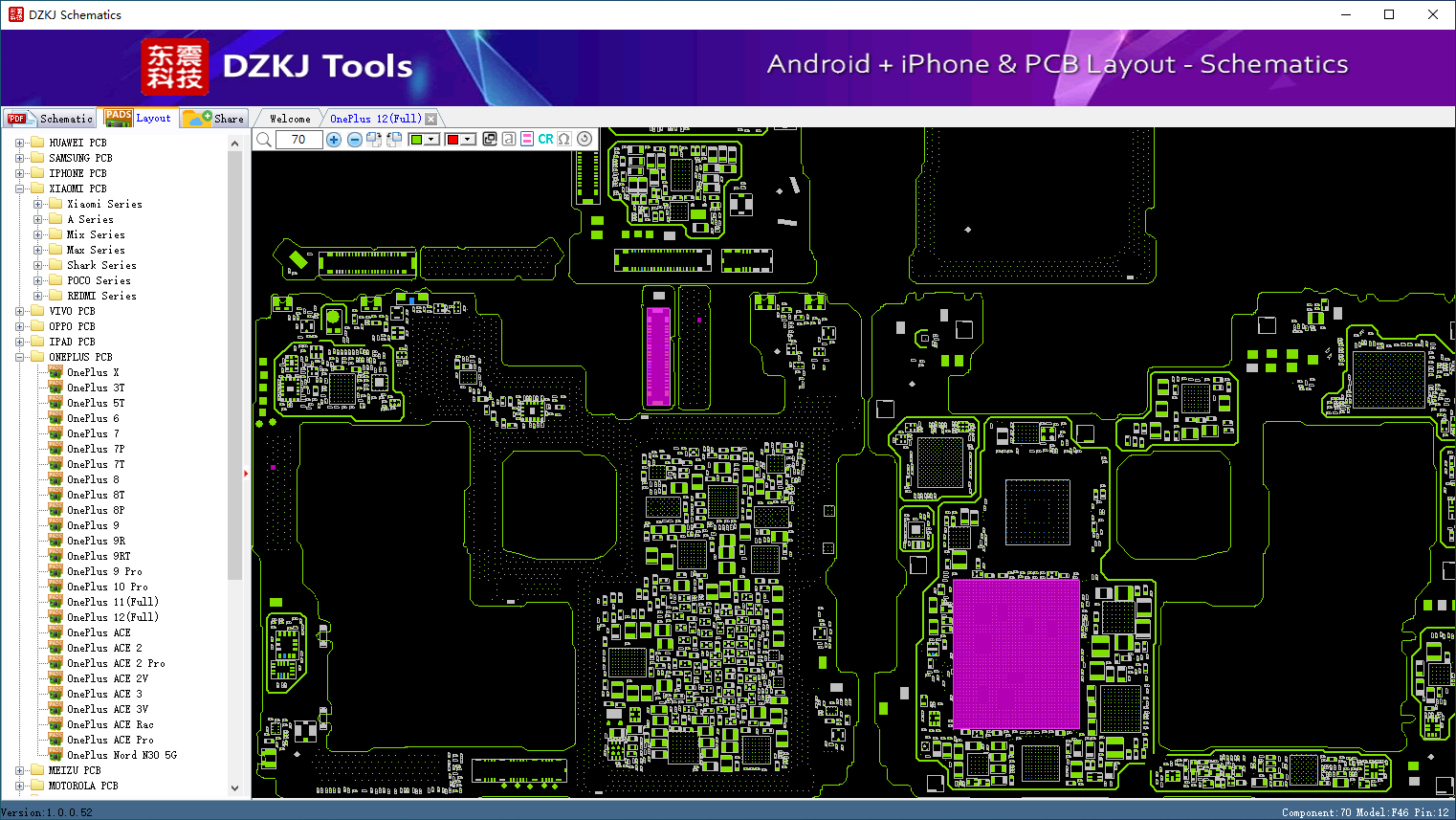Open OnePlus 12(Full) in the tree
1456x820 pixels.
[113, 617]
